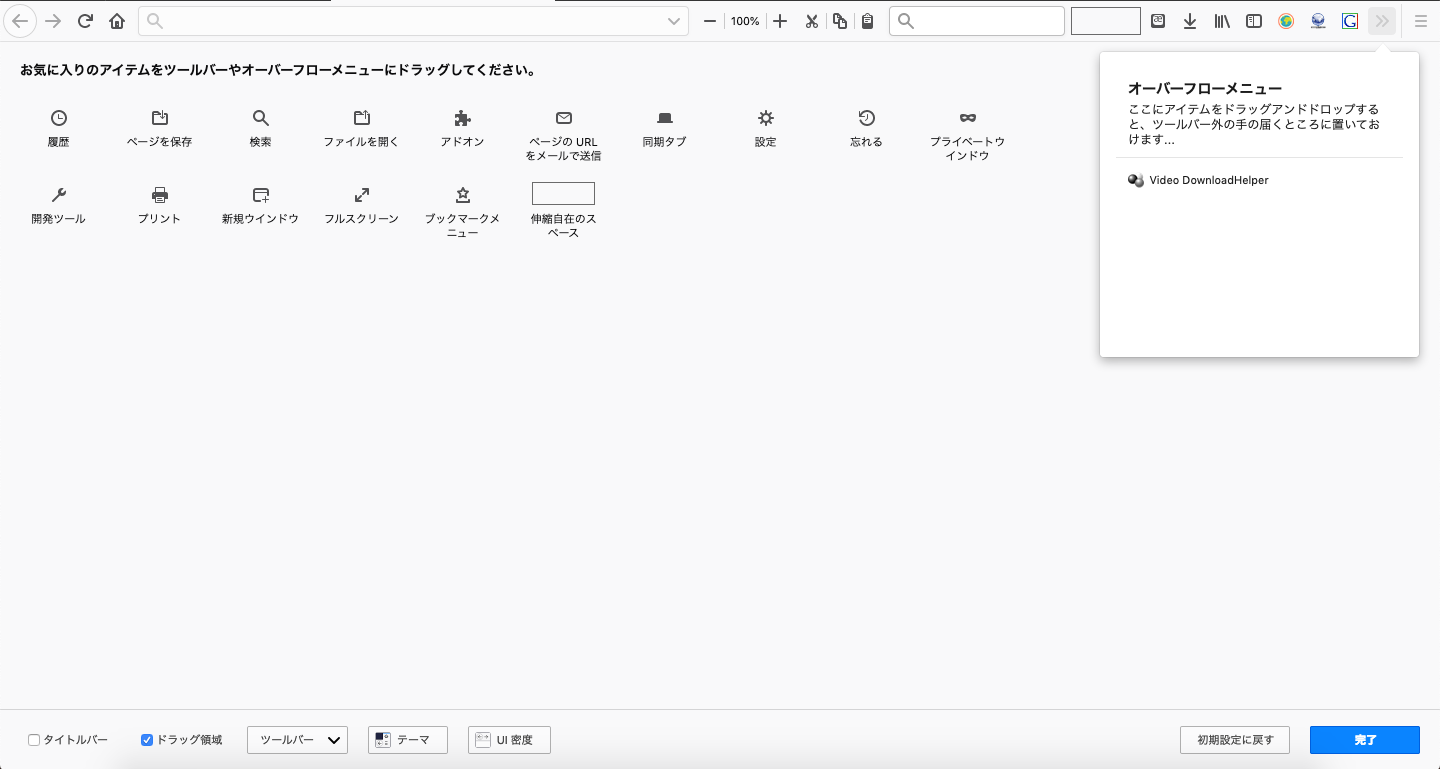Toggle the overflow menu chevron button
The height and width of the screenshot is (769, 1440).
1382,21
